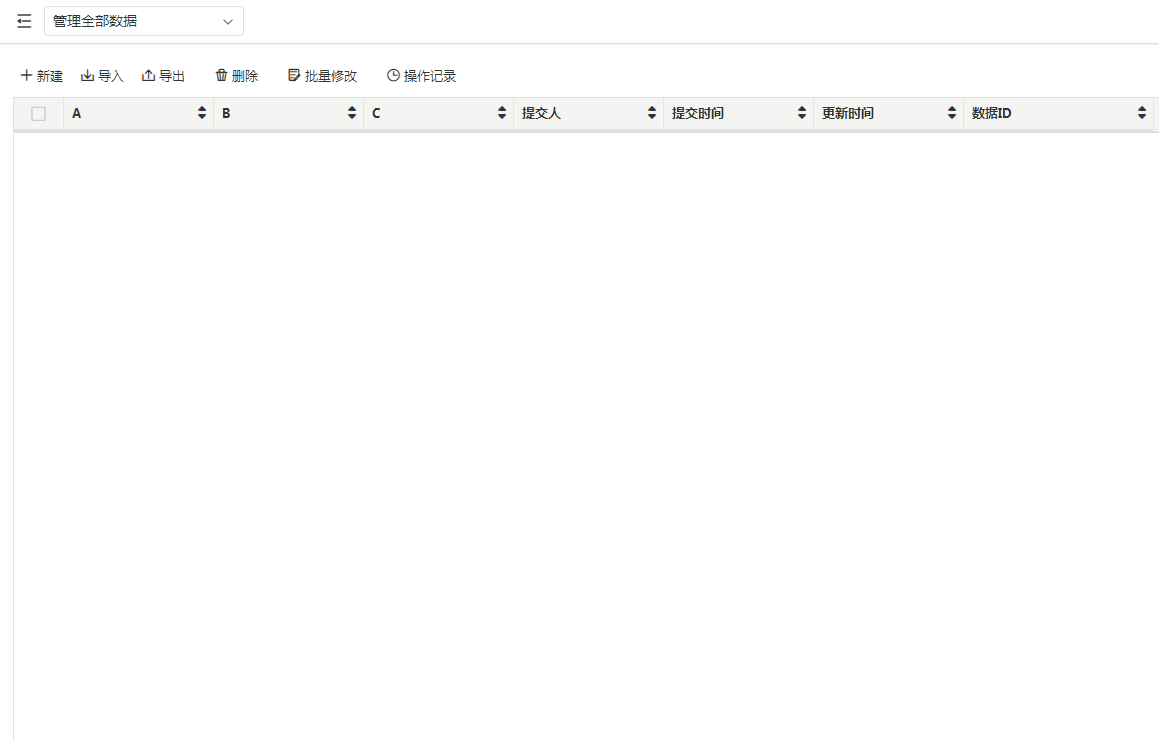Viewport: 1159px width, 740px height.
Task: Sort column B using its sort arrows
Action: [352, 114]
